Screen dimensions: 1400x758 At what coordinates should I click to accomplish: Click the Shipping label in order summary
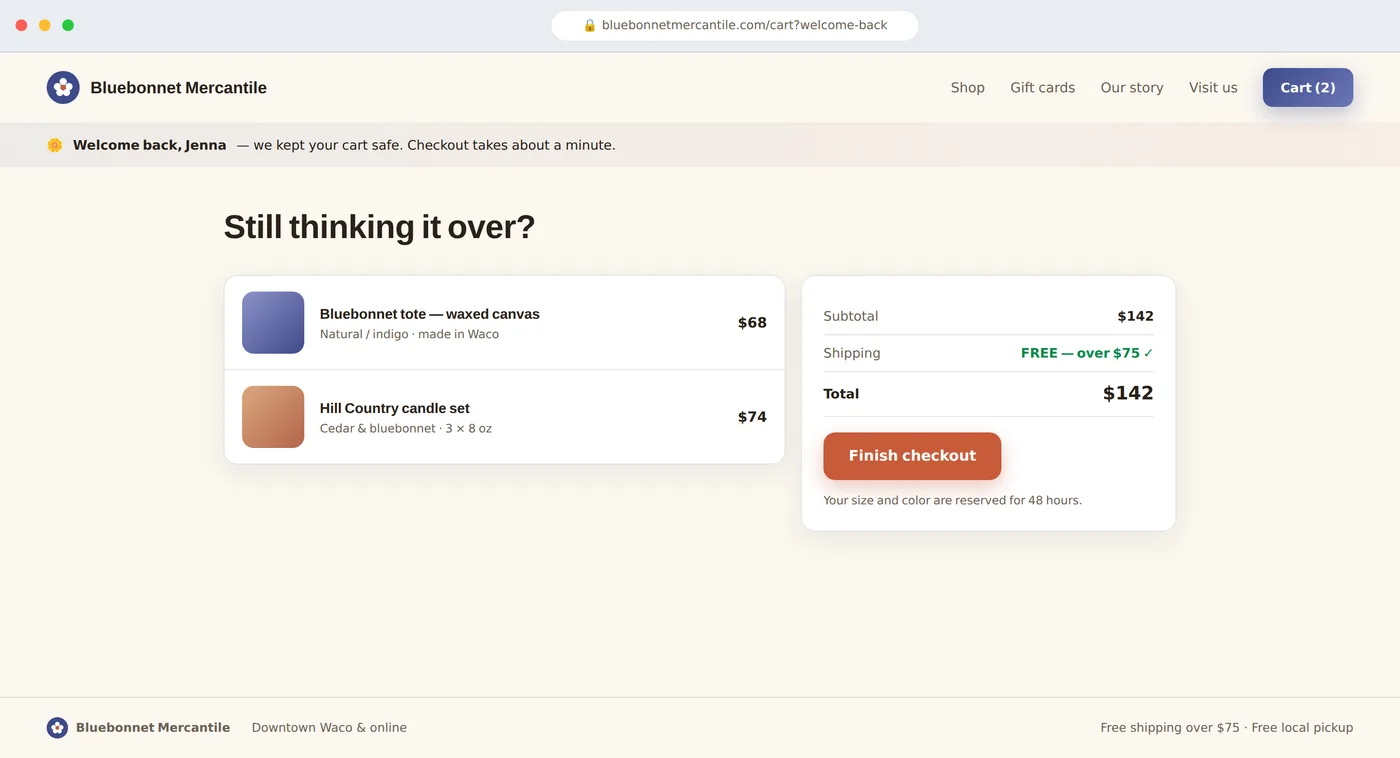click(852, 353)
